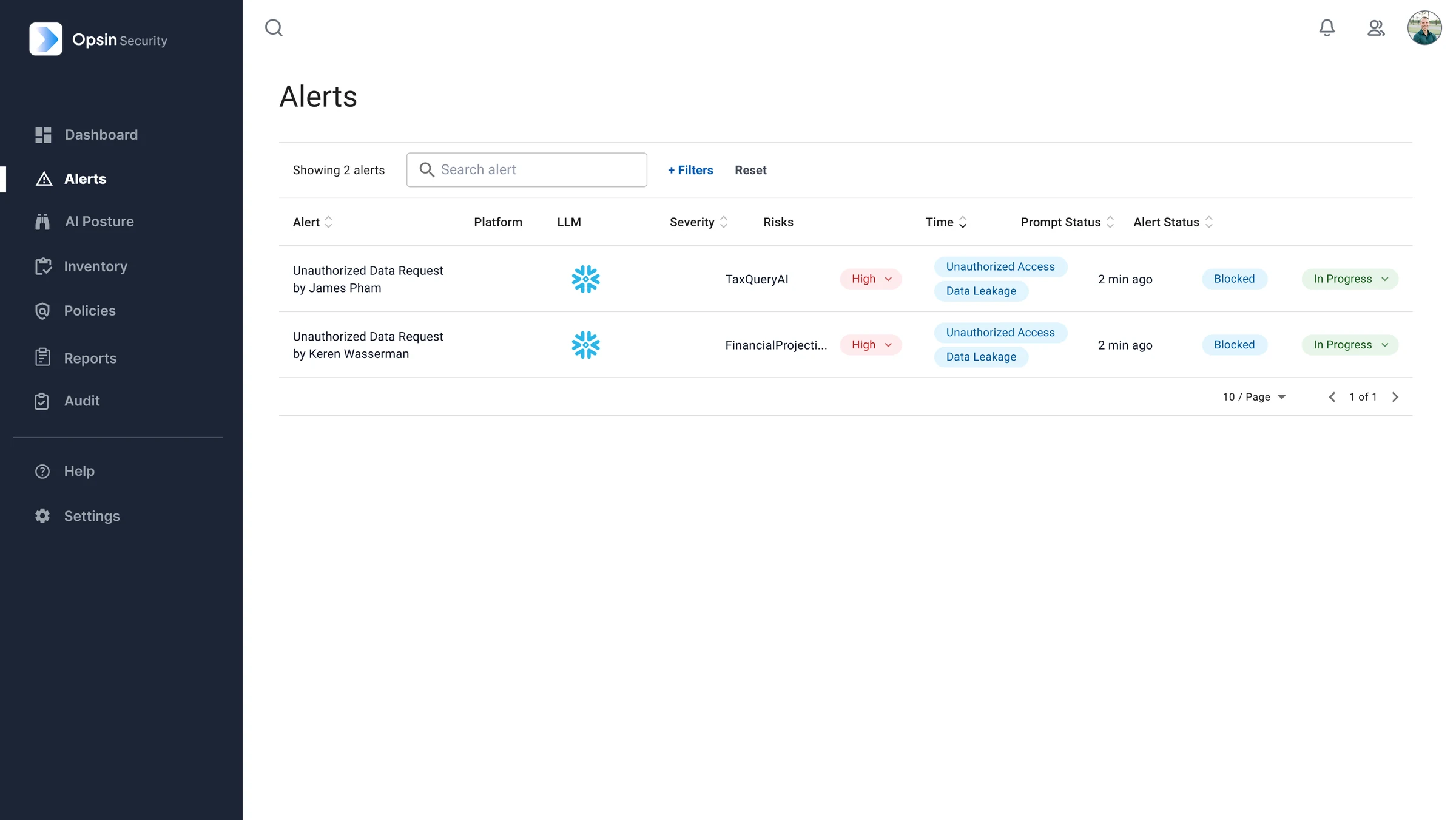The height and width of the screenshot is (820, 1456).
Task: Focus the Search alert field
Action: tap(527, 170)
